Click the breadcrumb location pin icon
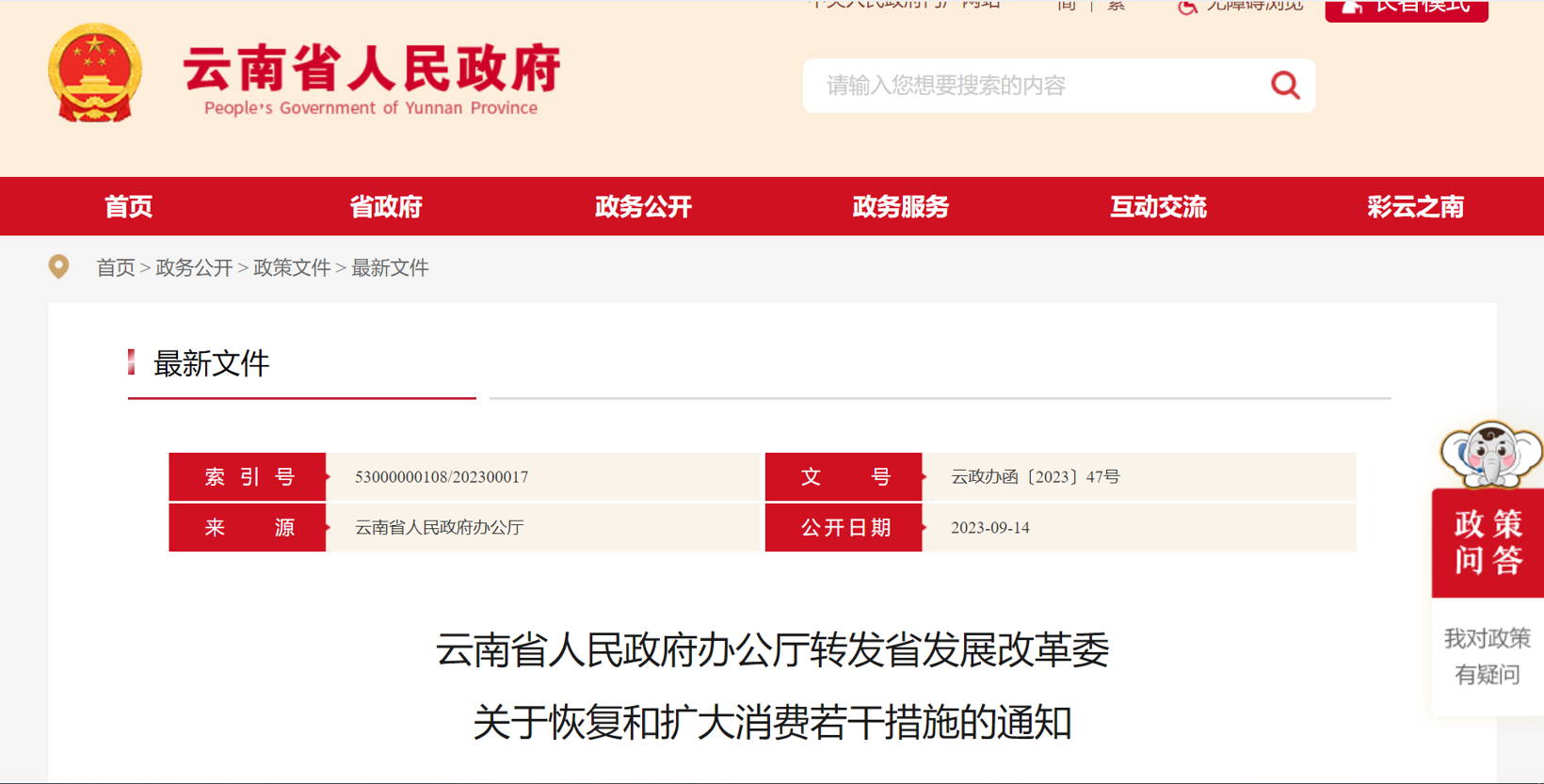 58,267
